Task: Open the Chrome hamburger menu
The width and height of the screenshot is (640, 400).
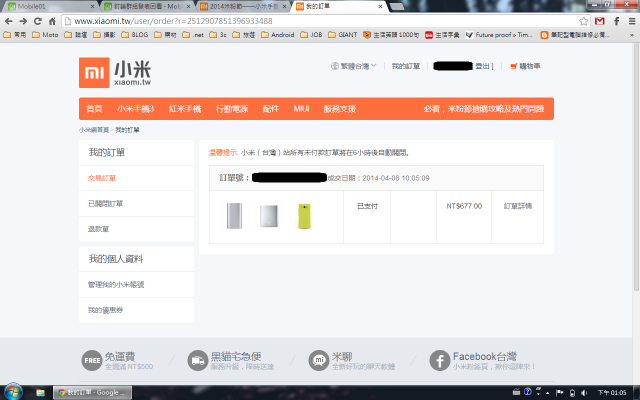Action: tap(632, 21)
